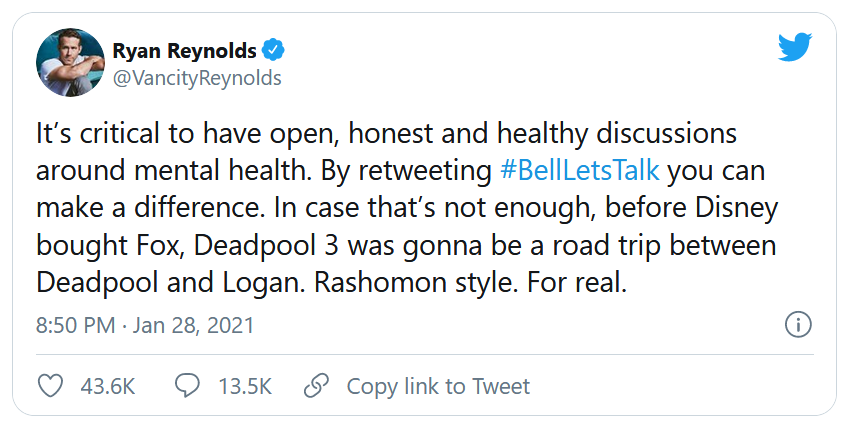Open the tweet info circle icon
Viewport: 849px width, 430px height.
(797, 325)
